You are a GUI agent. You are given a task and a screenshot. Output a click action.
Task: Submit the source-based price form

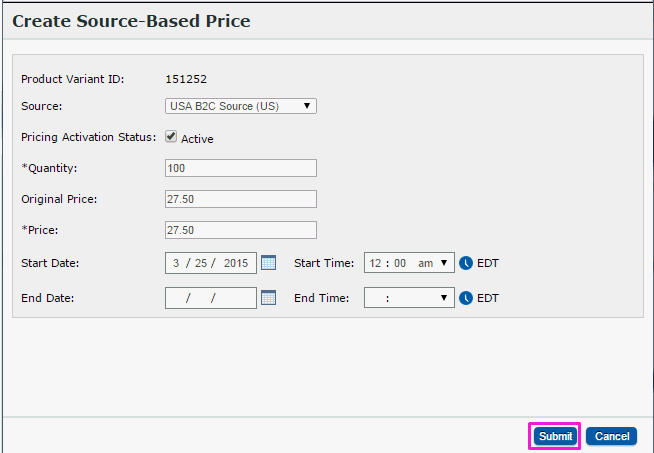pyautogui.click(x=555, y=436)
